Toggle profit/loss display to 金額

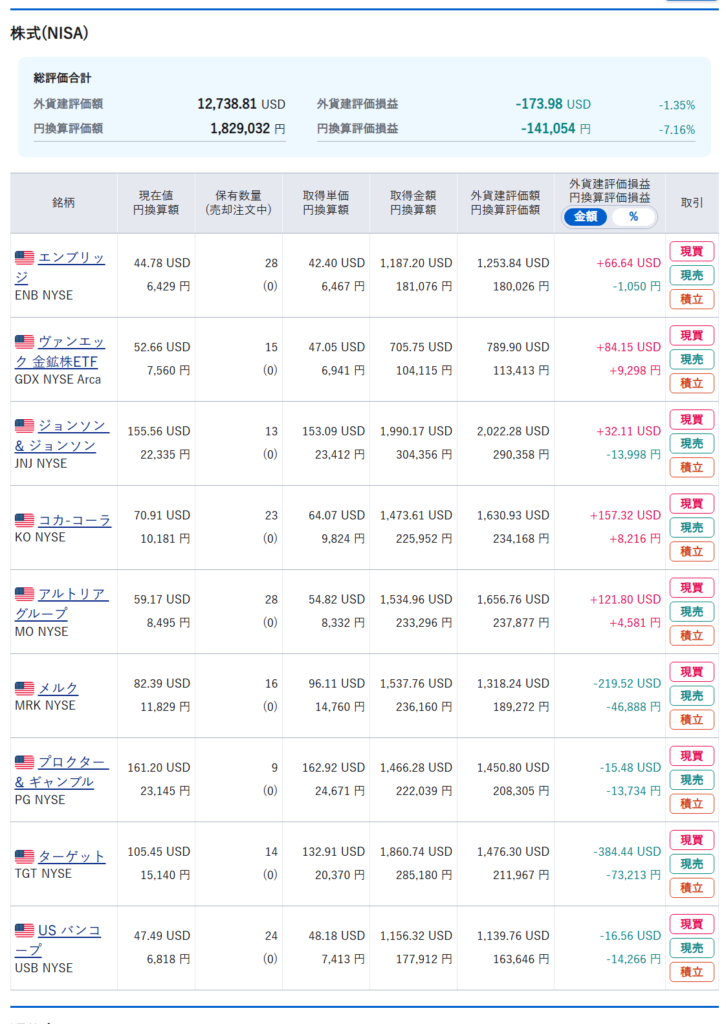(586, 217)
